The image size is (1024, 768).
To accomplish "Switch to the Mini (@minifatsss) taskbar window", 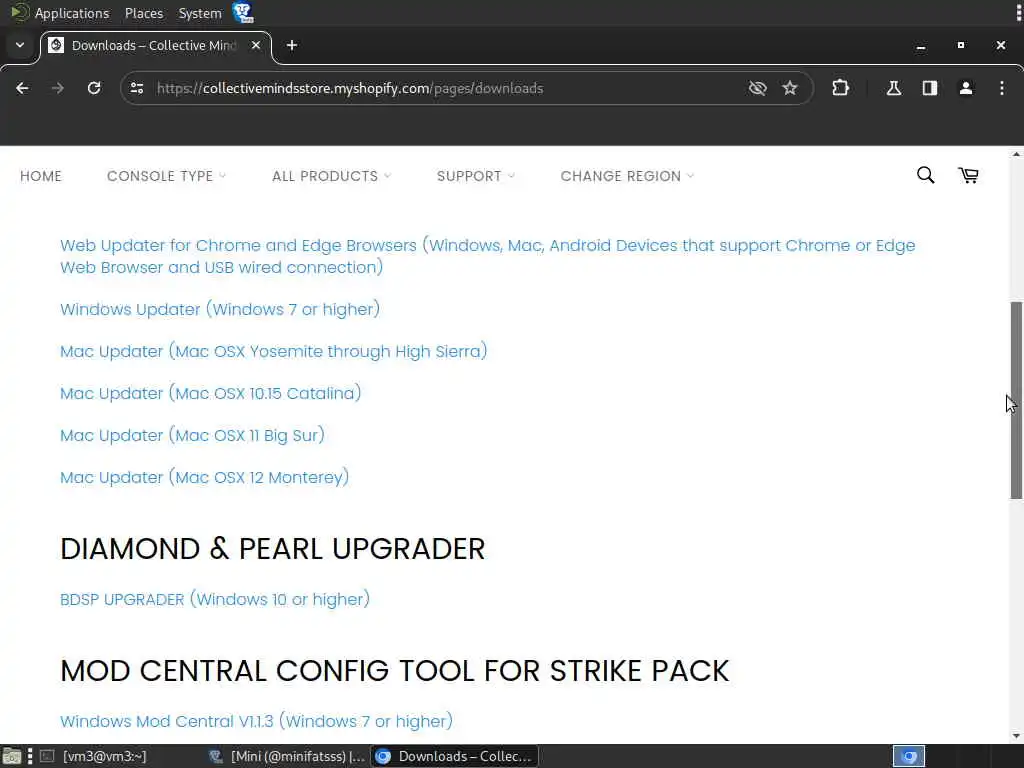I will coord(287,756).
